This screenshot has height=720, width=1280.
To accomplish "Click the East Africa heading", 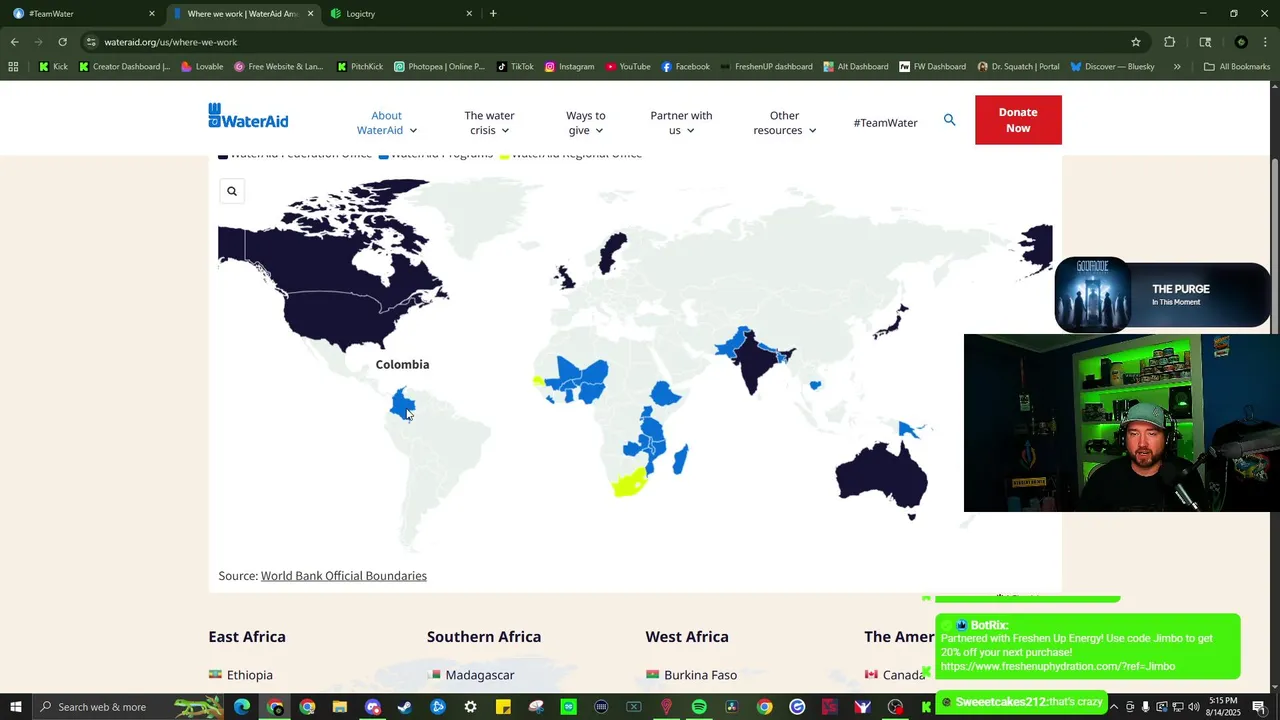I will 247,637.
